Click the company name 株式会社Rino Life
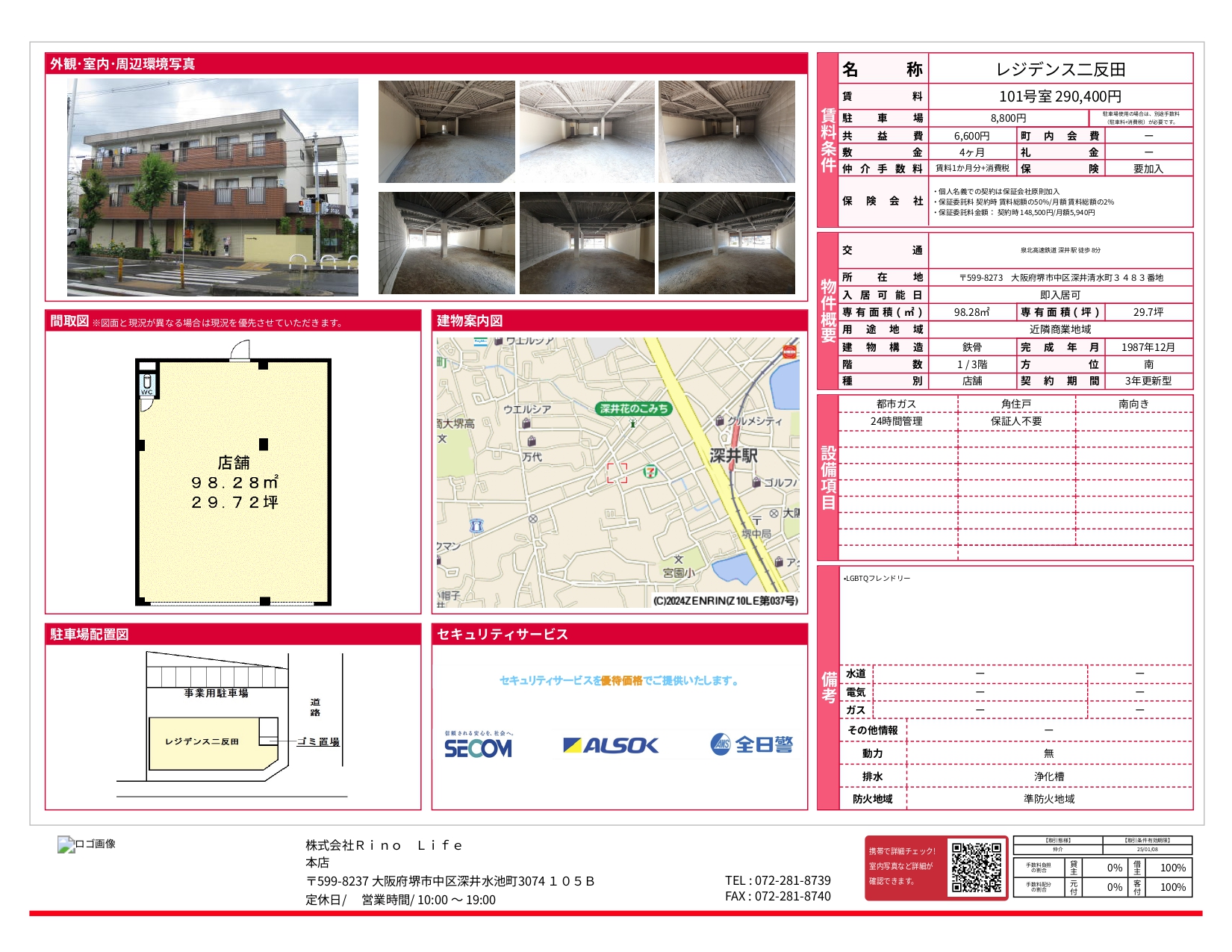 pyautogui.click(x=385, y=845)
